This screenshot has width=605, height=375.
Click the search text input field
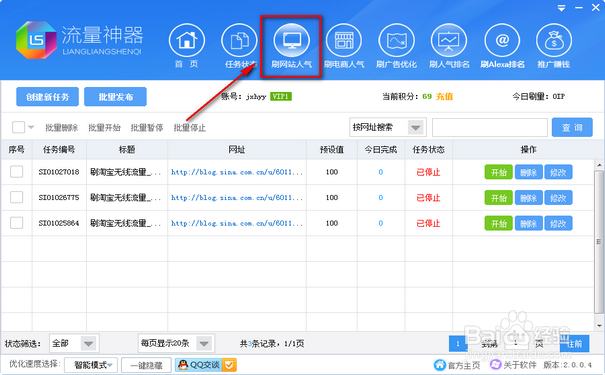click(x=490, y=127)
